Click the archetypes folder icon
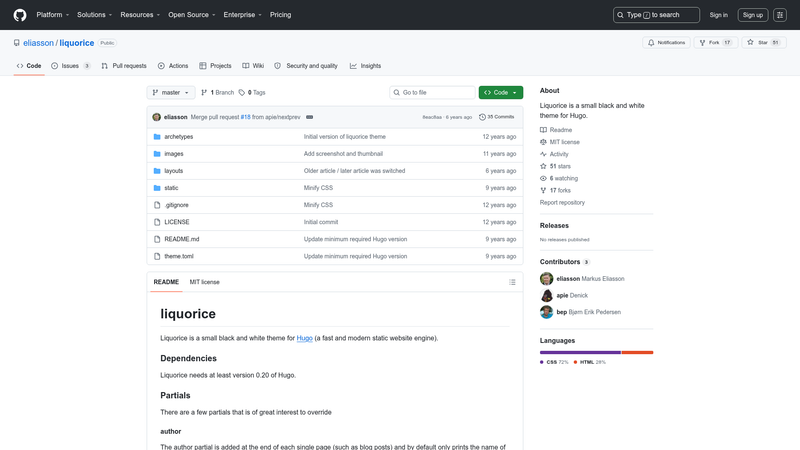Viewport: 800px width, 450px height. pos(157,137)
